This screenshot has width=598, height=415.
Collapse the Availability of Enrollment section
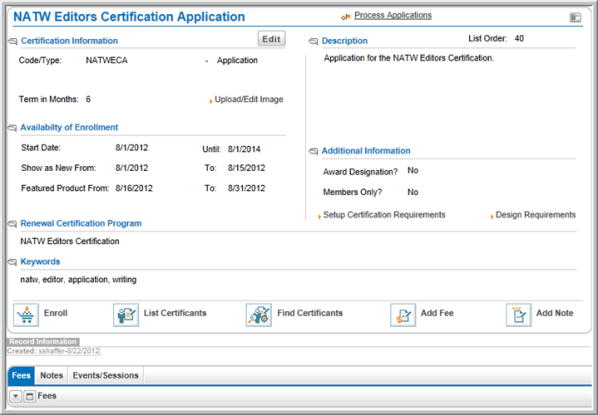point(12,128)
